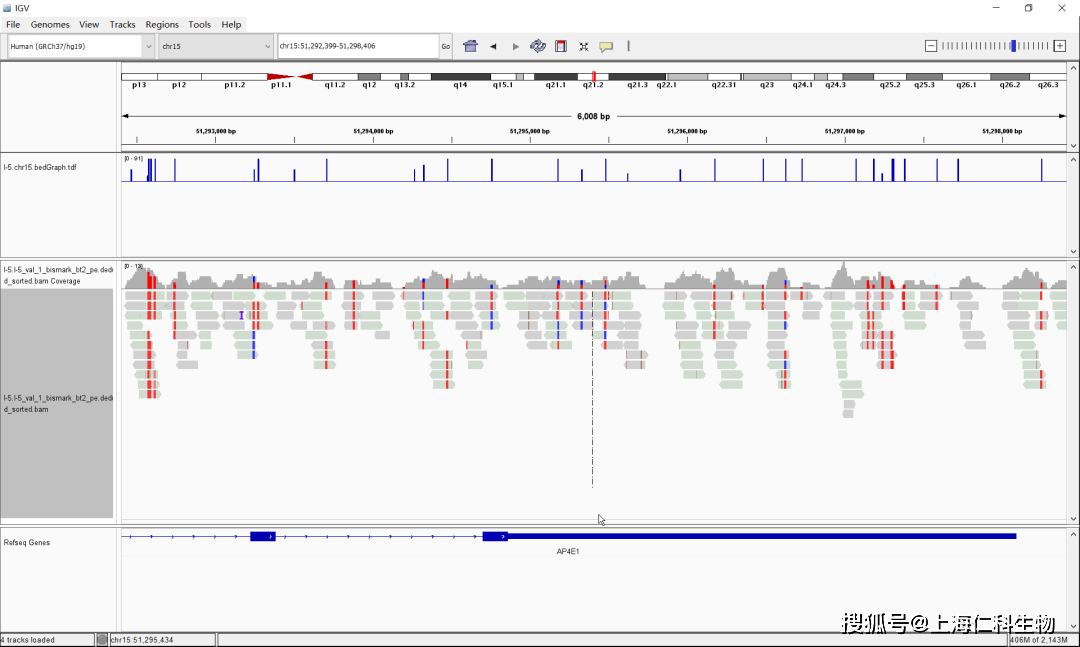Click the locus coordinates input field

[x=357, y=46]
